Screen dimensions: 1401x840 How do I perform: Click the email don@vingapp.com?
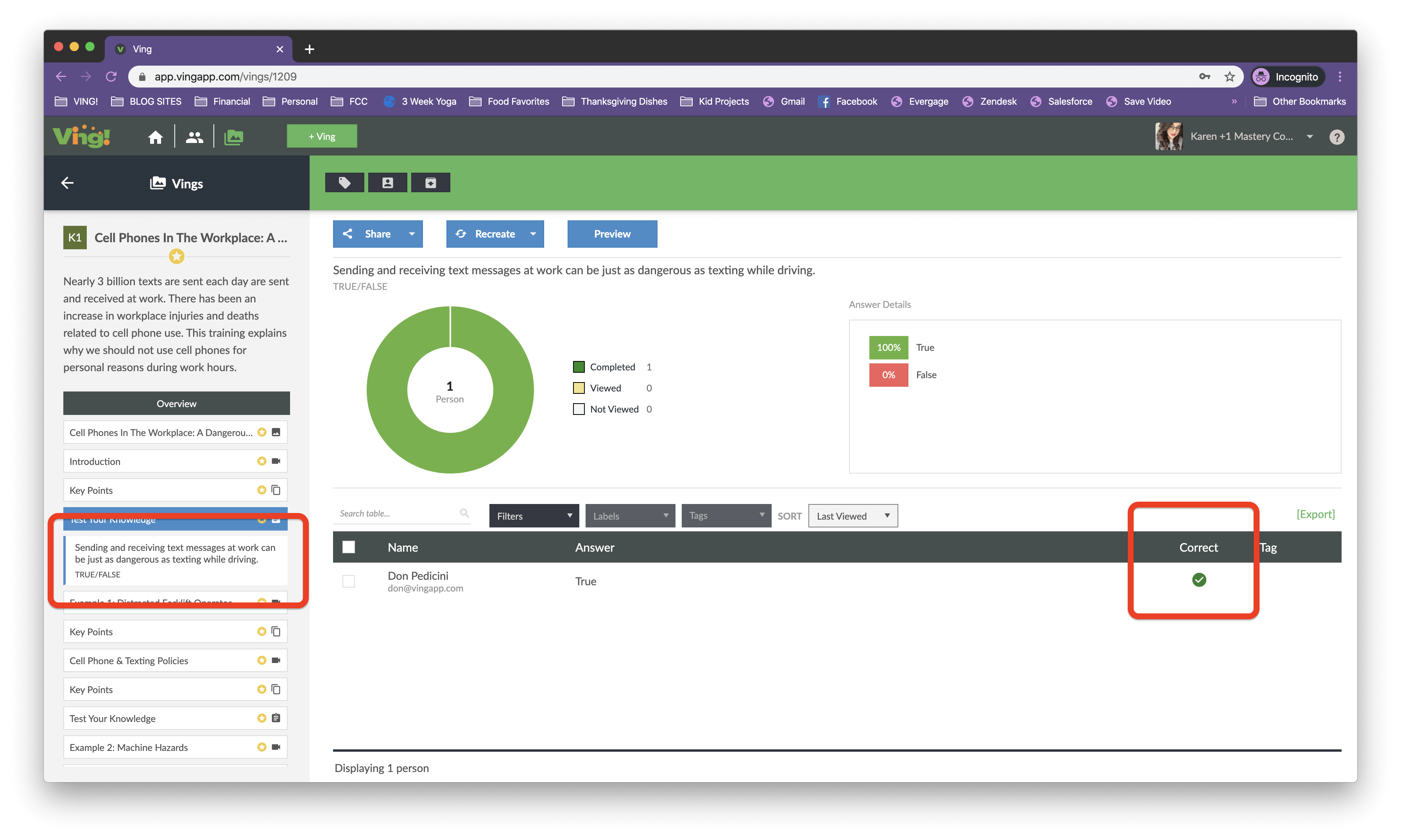click(x=425, y=588)
